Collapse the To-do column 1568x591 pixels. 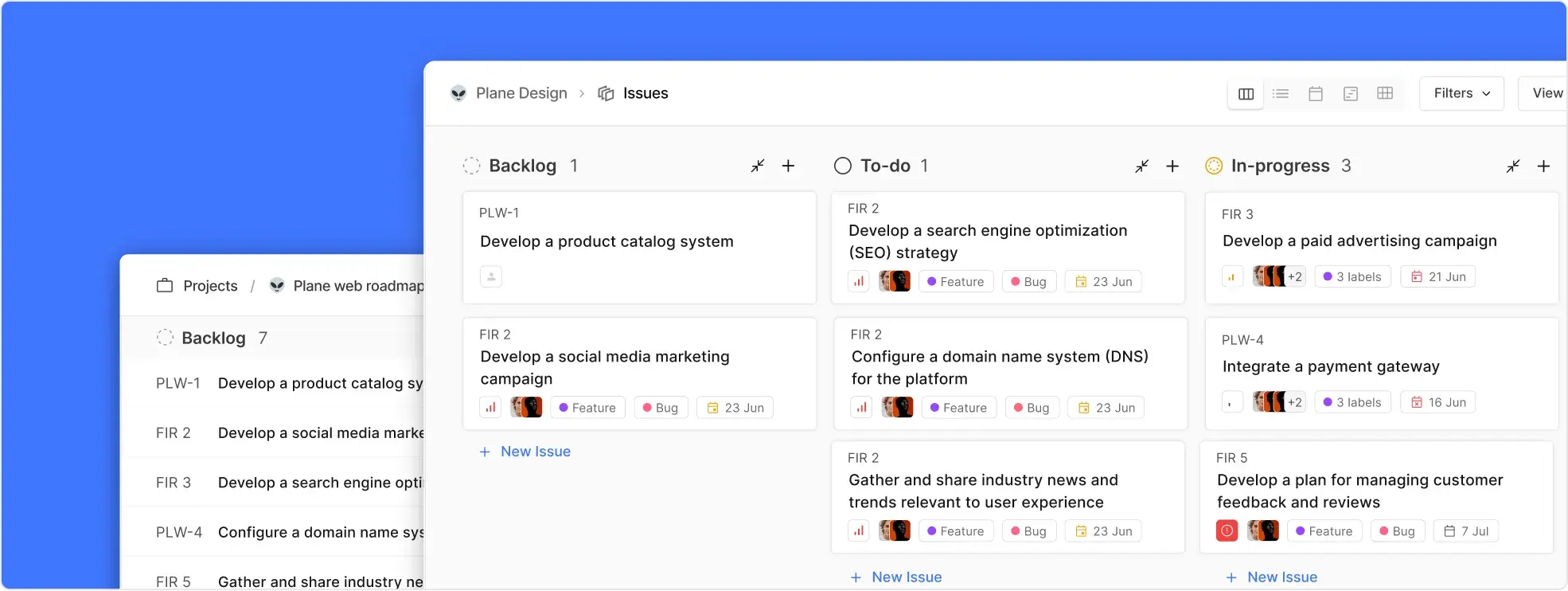(x=1142, y=166)
